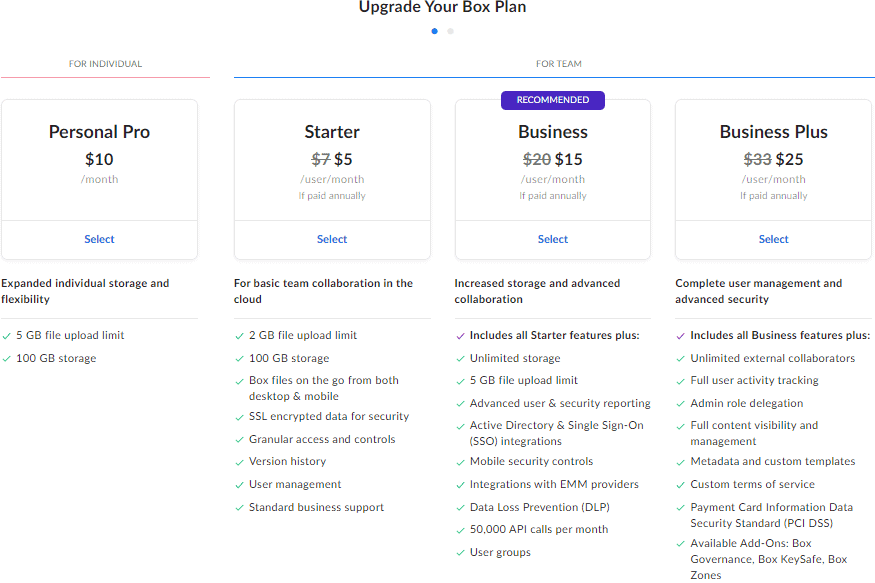Click the checkmark next to "User management"
The height and width of the screenshot is (583, 875).
click(x=240, y=483)
